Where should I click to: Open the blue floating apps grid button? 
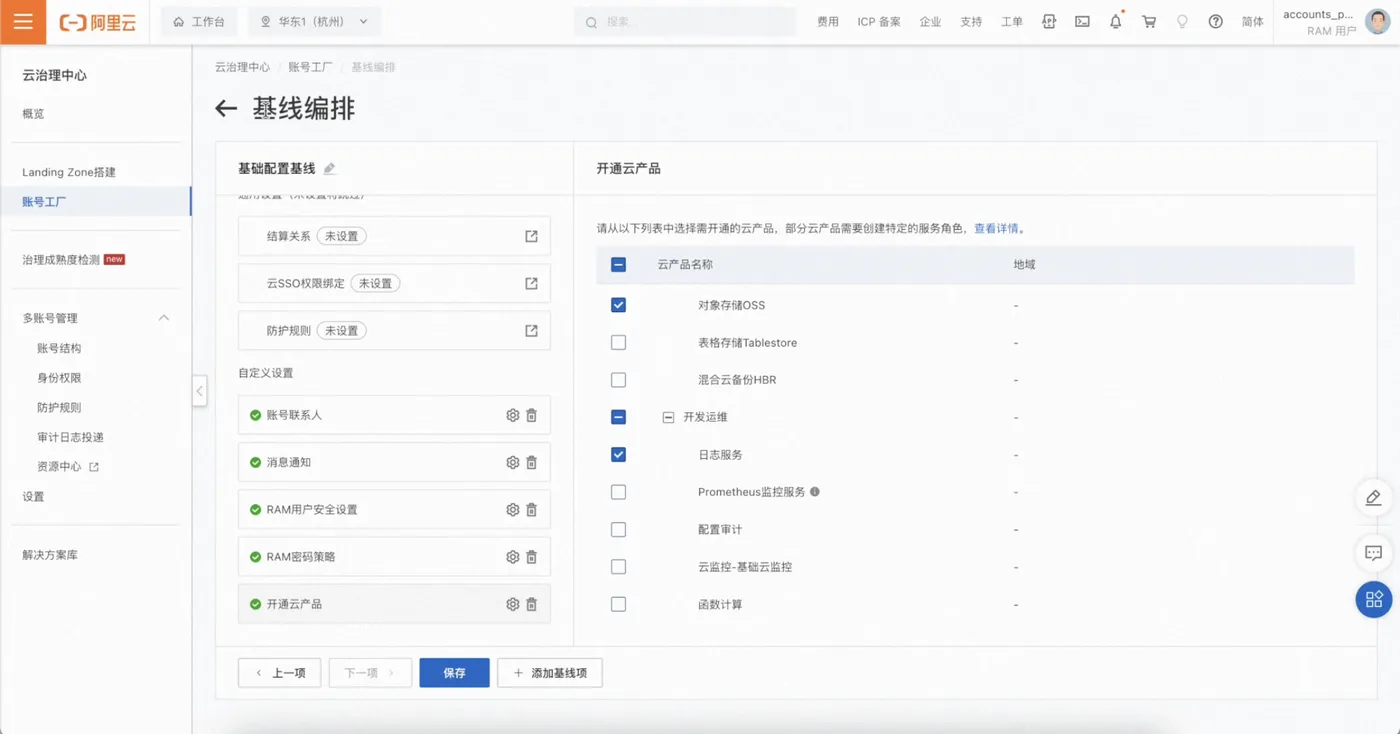1374,599
